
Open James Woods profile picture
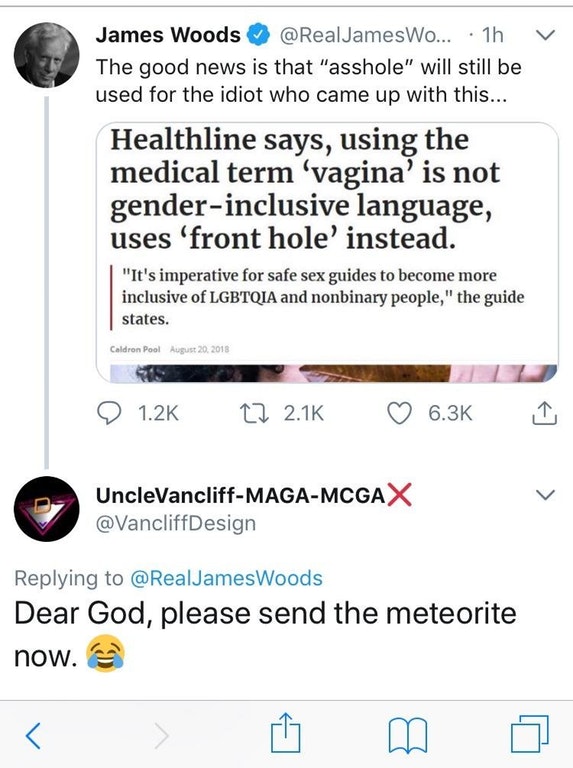[x=47, y=55]
